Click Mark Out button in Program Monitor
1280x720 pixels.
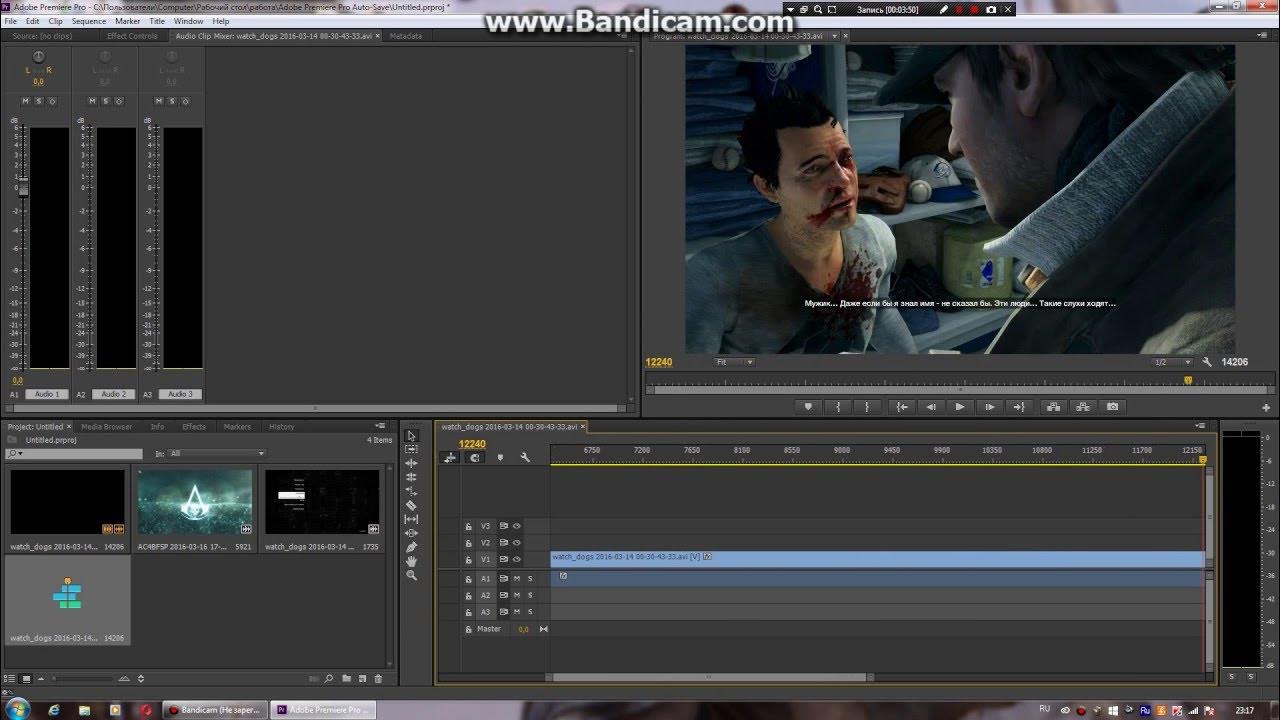click(x=867, y=407)
